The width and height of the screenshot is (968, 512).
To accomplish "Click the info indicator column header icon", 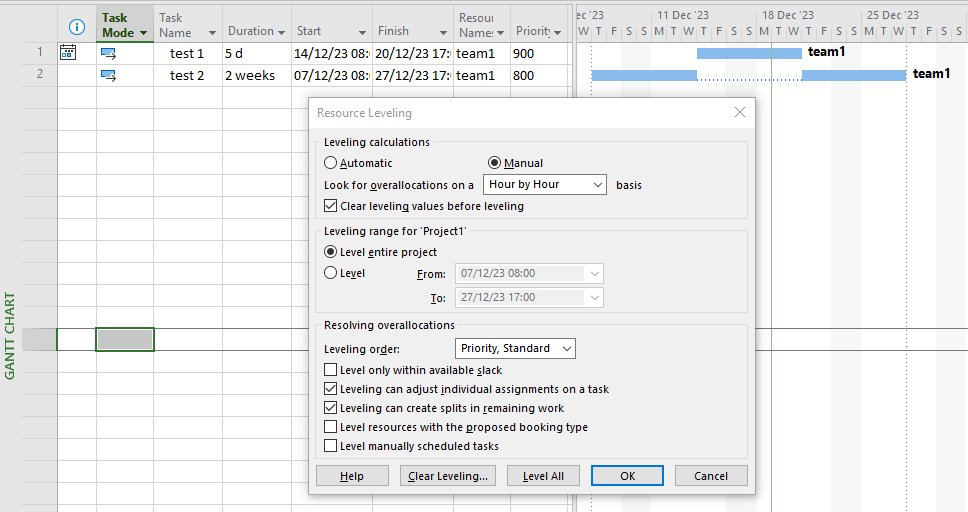I will point(77,27).
